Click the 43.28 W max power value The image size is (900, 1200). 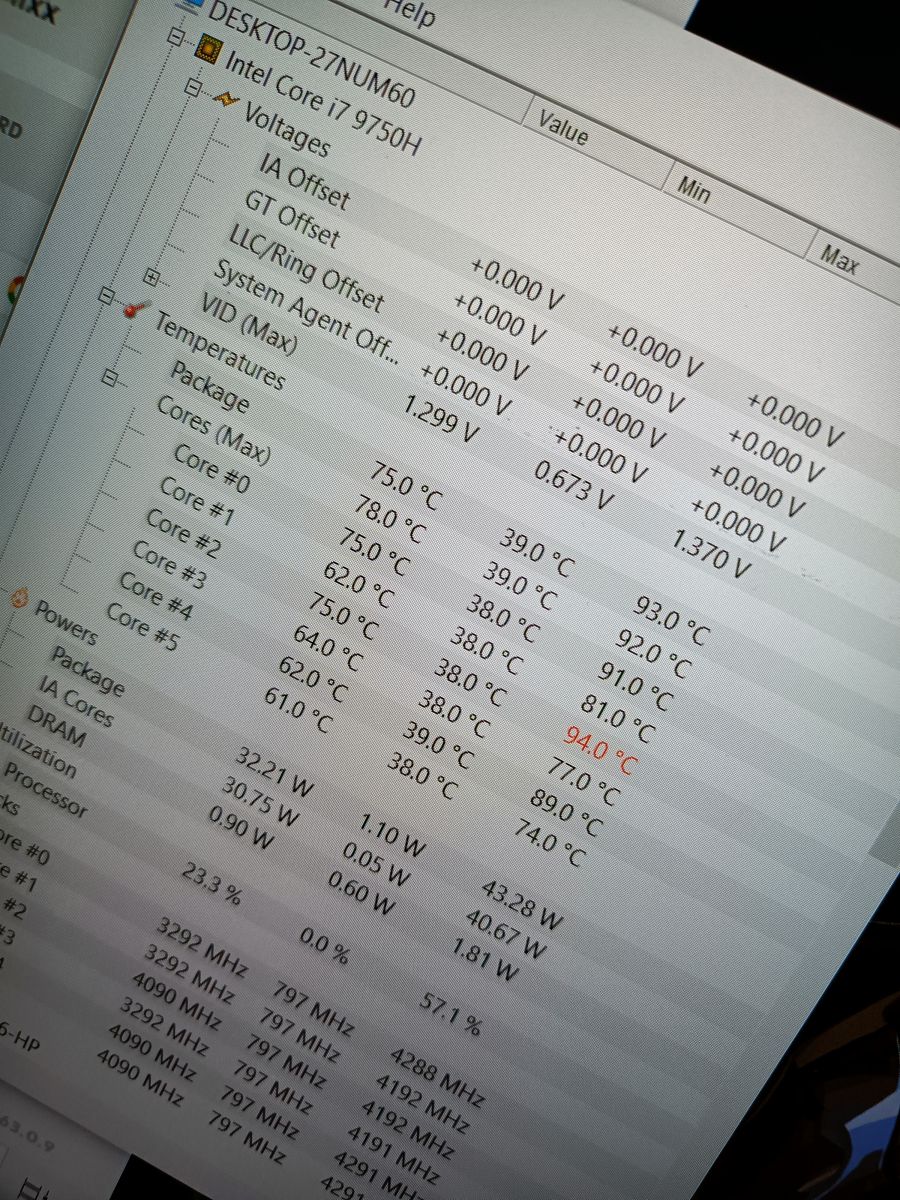coord(522,903)
